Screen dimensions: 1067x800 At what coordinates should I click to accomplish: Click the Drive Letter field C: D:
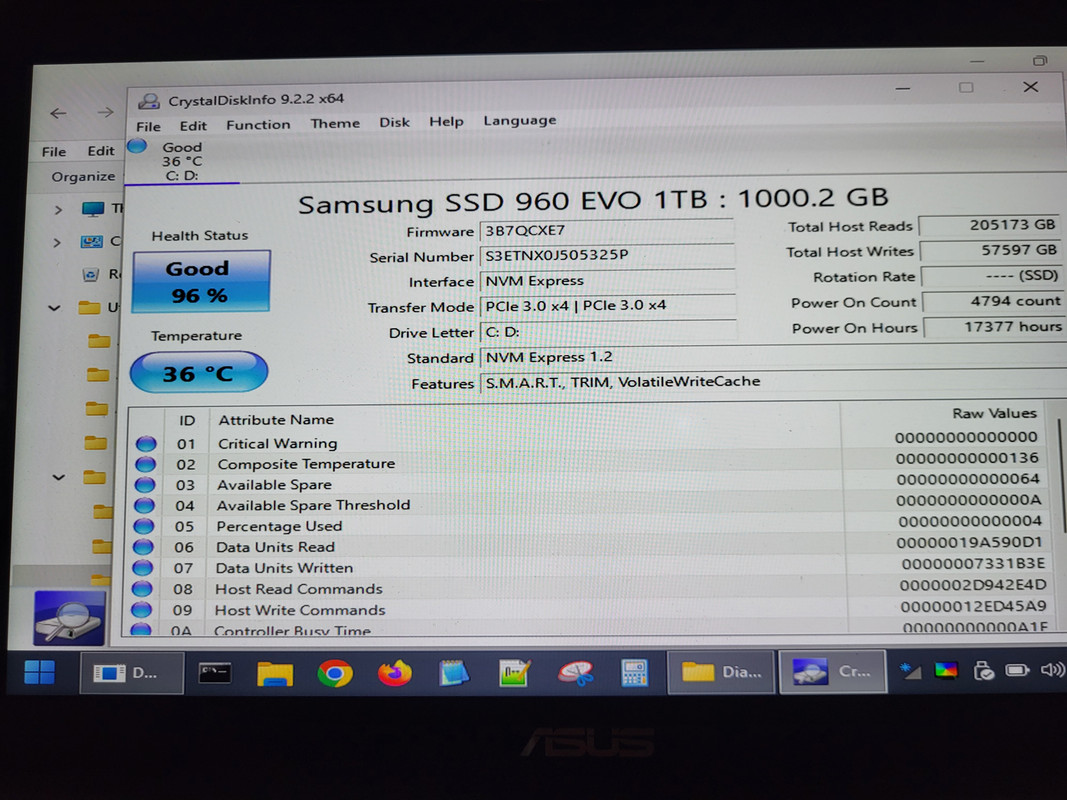click(x=607, y=331)
